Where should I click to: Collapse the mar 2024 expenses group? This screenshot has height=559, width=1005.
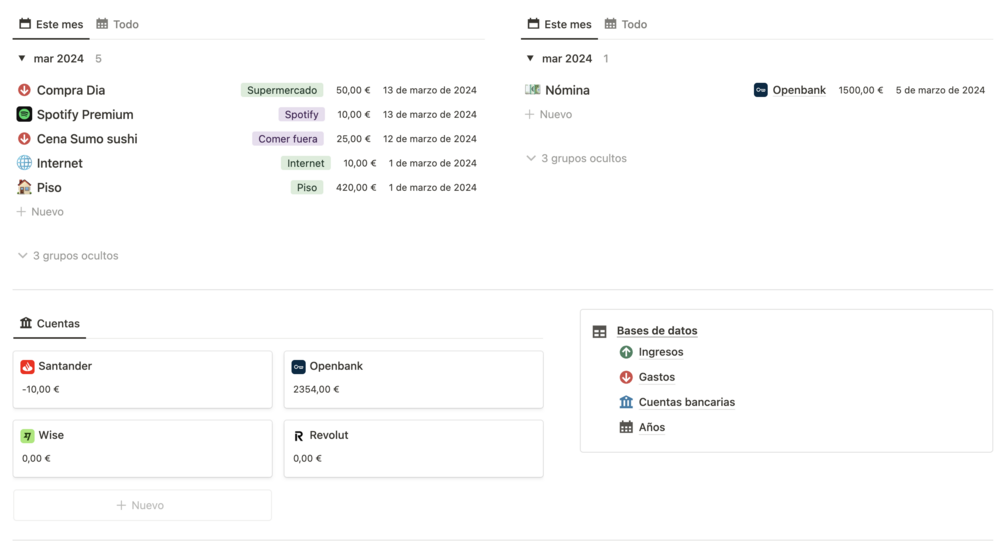pyautogui.click(x=22, y=59)
